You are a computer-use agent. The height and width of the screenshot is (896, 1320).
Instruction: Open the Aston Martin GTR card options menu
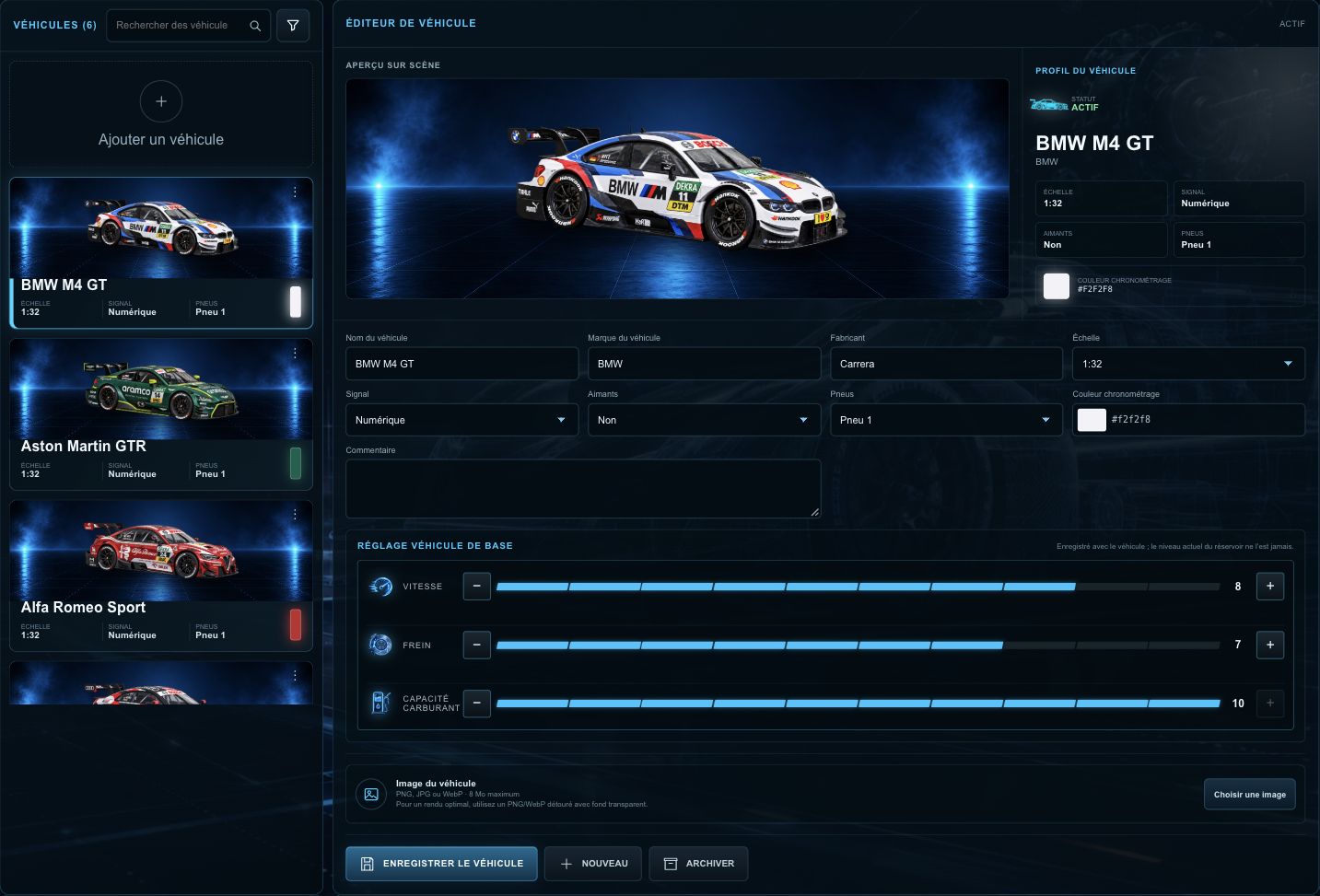[x=295, y=353]
